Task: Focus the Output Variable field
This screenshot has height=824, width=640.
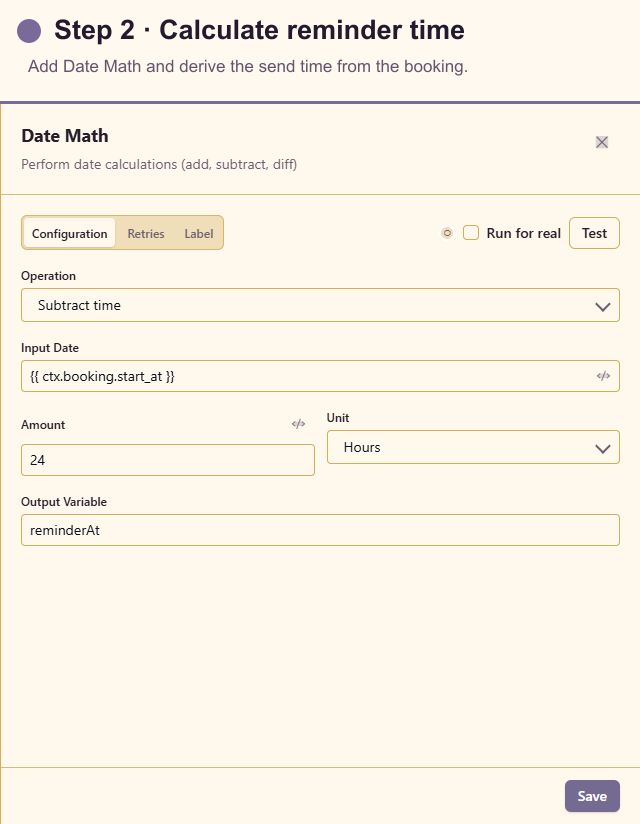Action: click(x=321, y=530)
